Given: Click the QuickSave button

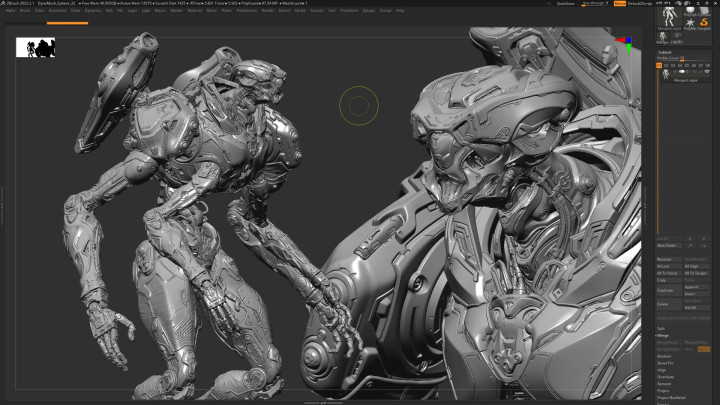Looking at the screenshot, I should tap(566, 3).
